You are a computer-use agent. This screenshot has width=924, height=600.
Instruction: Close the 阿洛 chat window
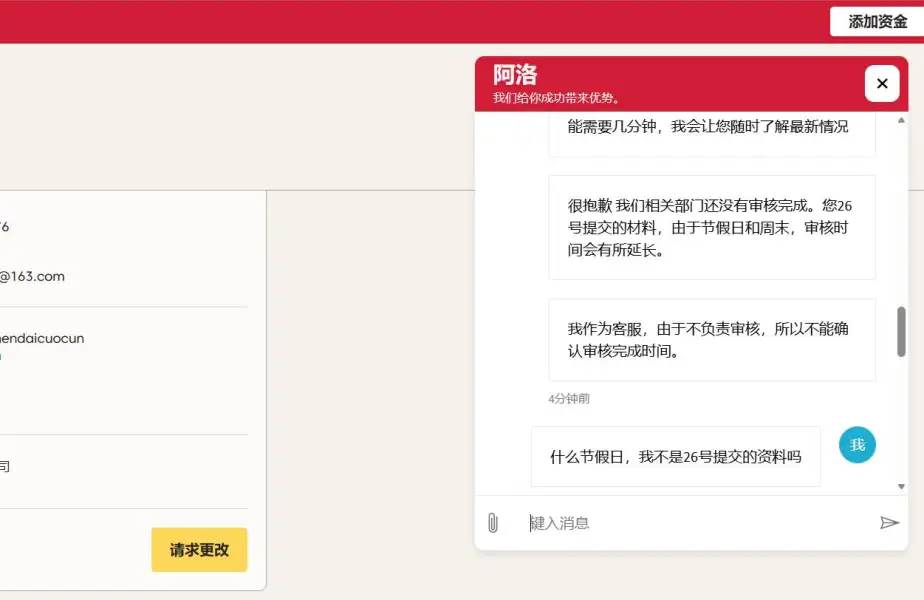click(881, 84)
